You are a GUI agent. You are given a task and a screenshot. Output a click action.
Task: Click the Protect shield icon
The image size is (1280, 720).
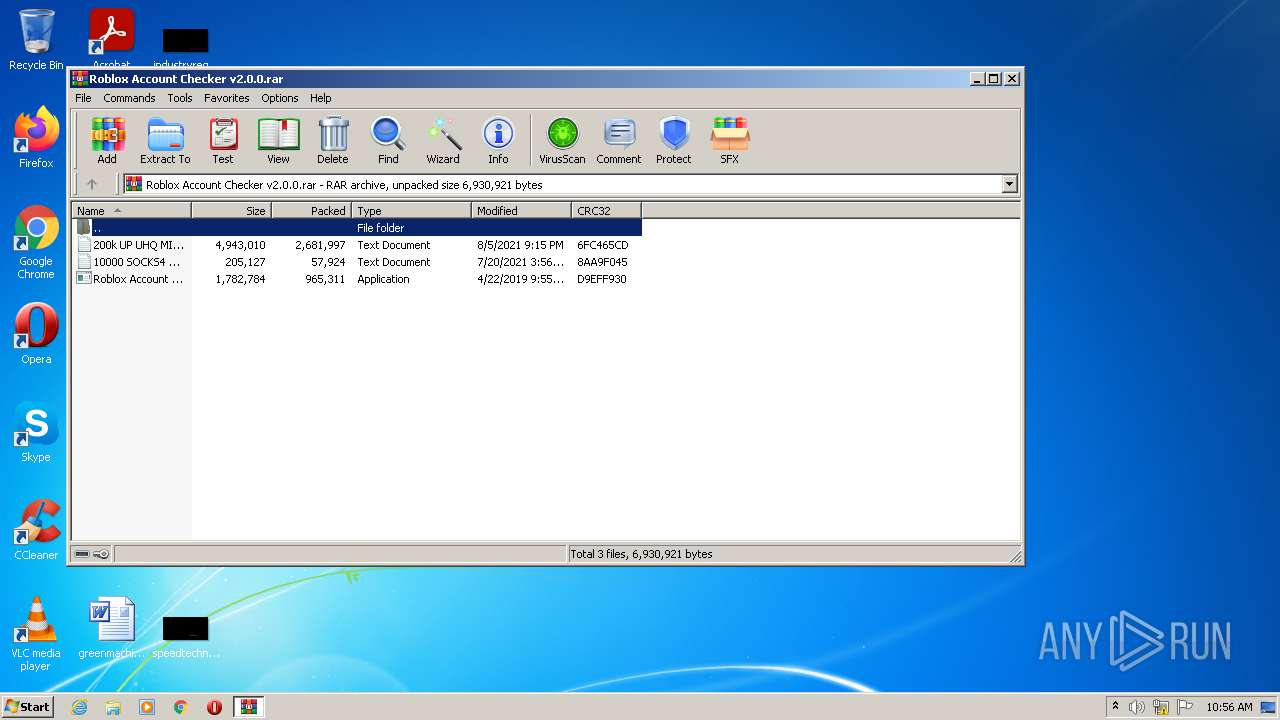point(674,140)
